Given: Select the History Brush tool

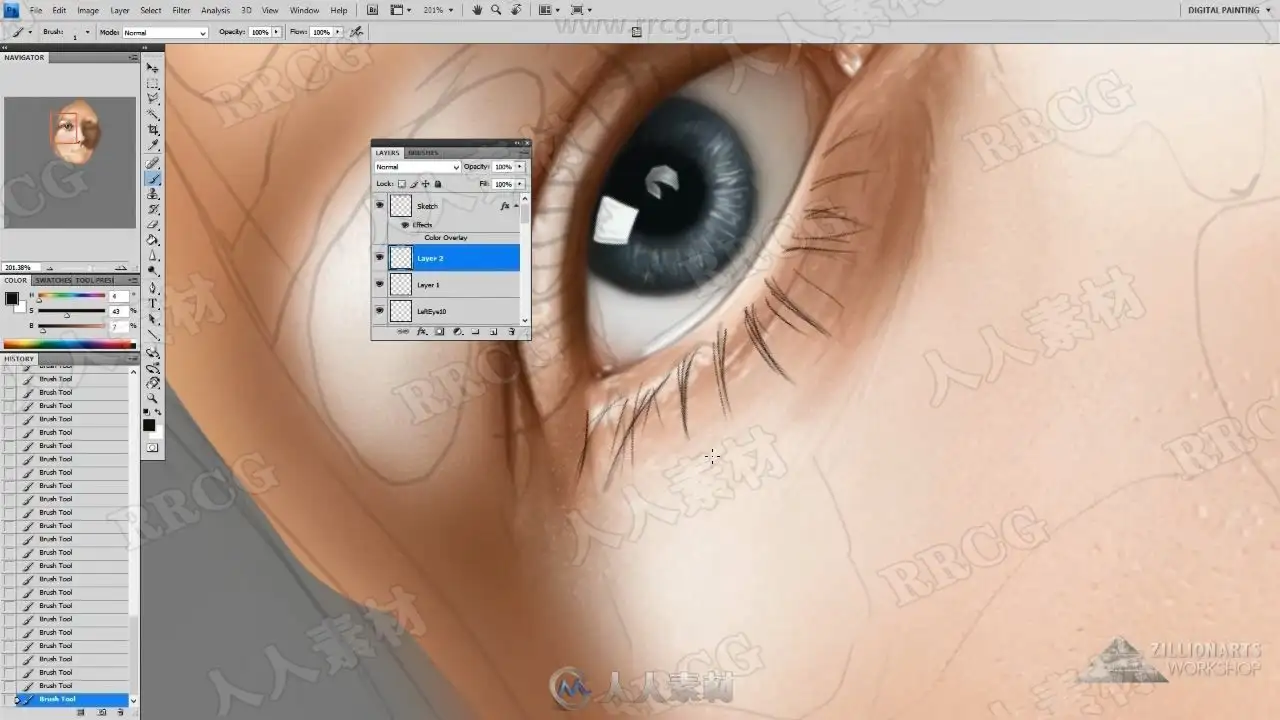Looking at the screenshot, I should coord(153,209).
